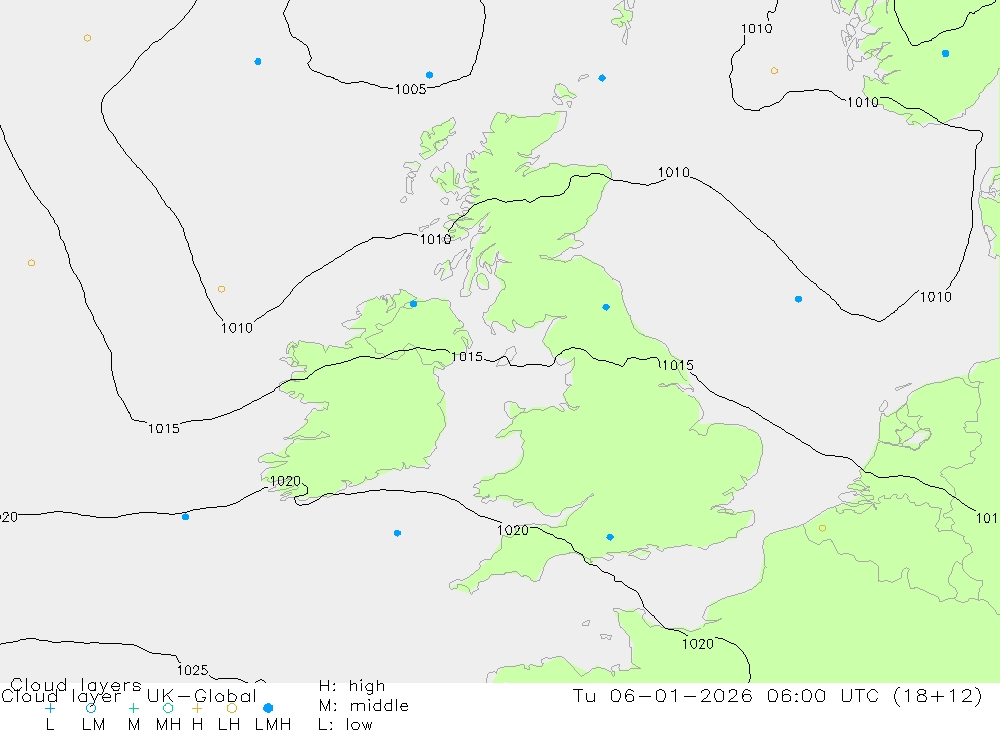
Task: Click the blue cloud dot over Norway
Action: pyautogui.click(x=945, y=54)
